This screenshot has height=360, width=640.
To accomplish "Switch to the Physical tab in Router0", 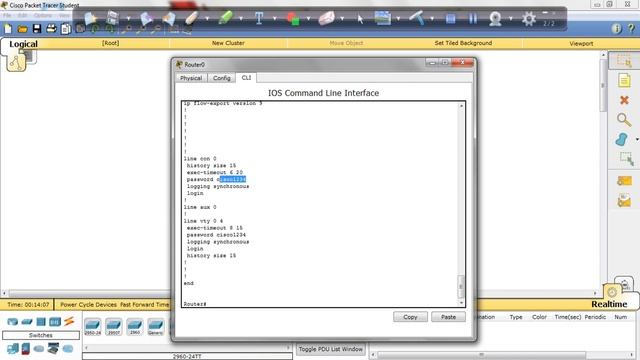I will click(191, 78).
